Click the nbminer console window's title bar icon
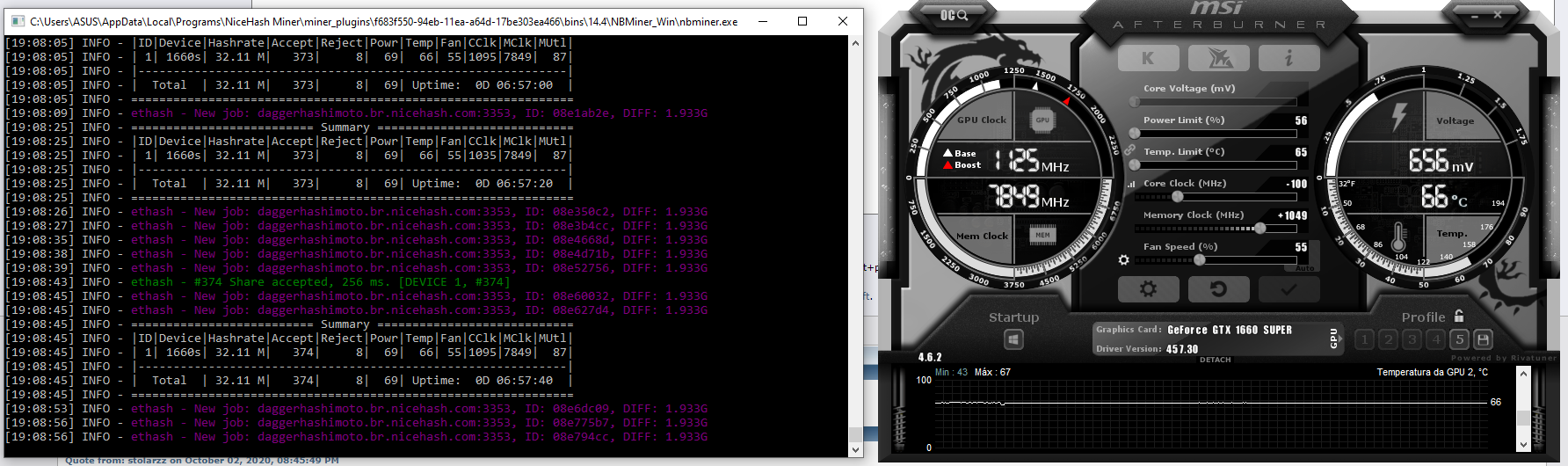1568x466 pixels. pyautogui.click(x=18, y=21)
